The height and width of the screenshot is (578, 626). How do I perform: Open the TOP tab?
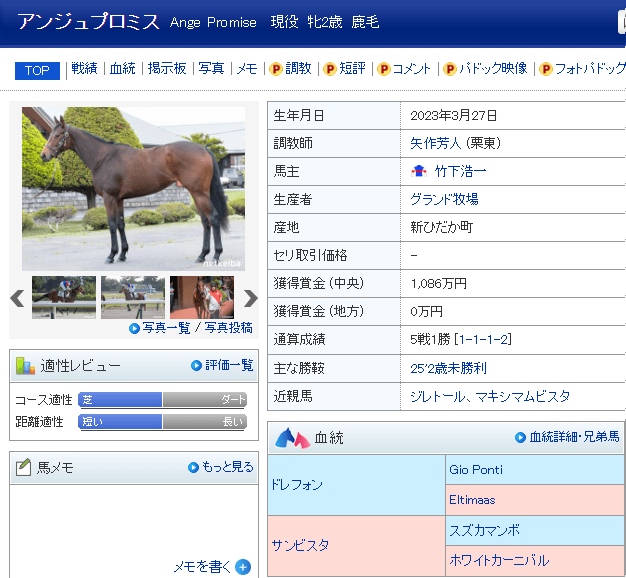37,71
